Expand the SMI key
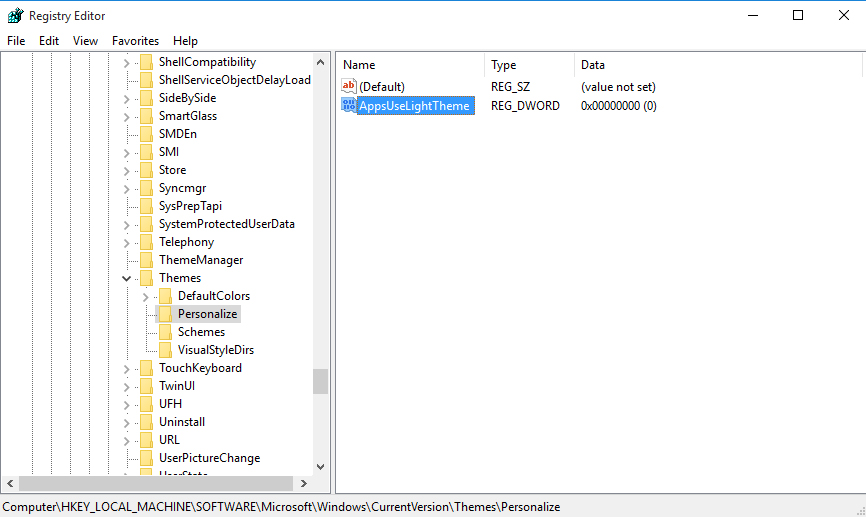This screenshot has height=517, width=866. (126, 153)
